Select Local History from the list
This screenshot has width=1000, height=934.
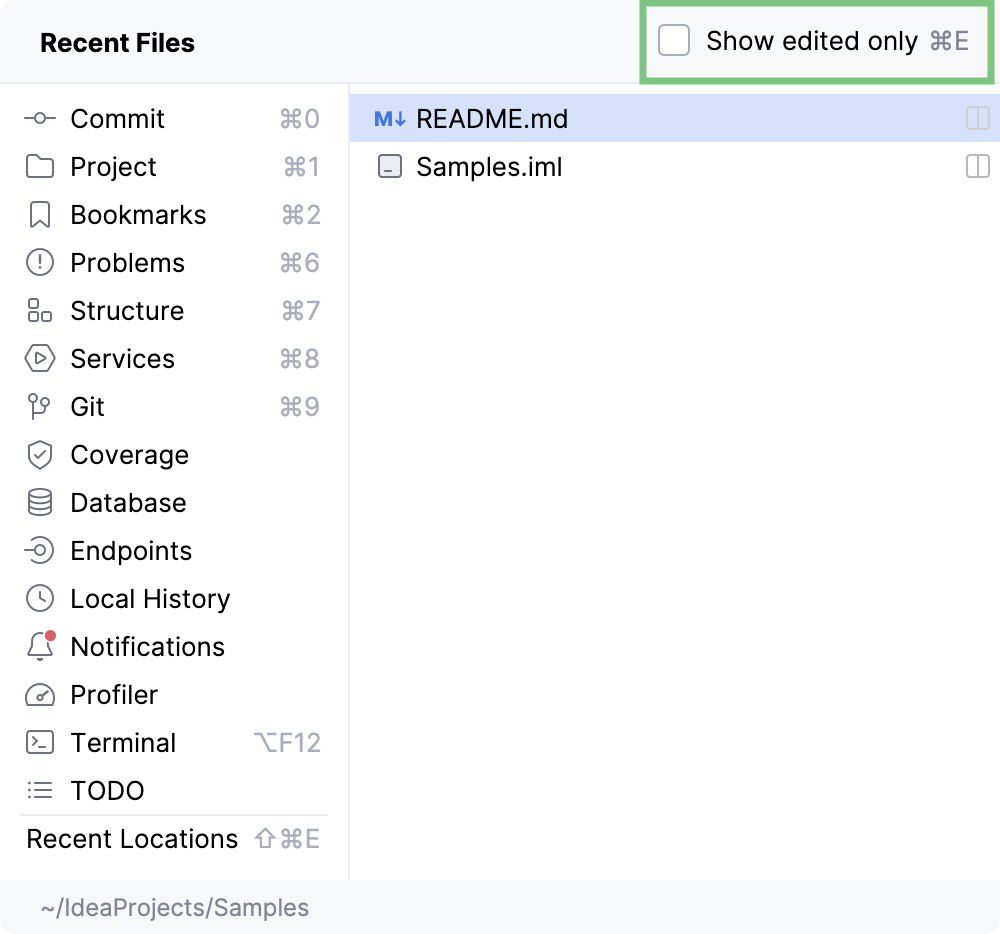[150, 599]
